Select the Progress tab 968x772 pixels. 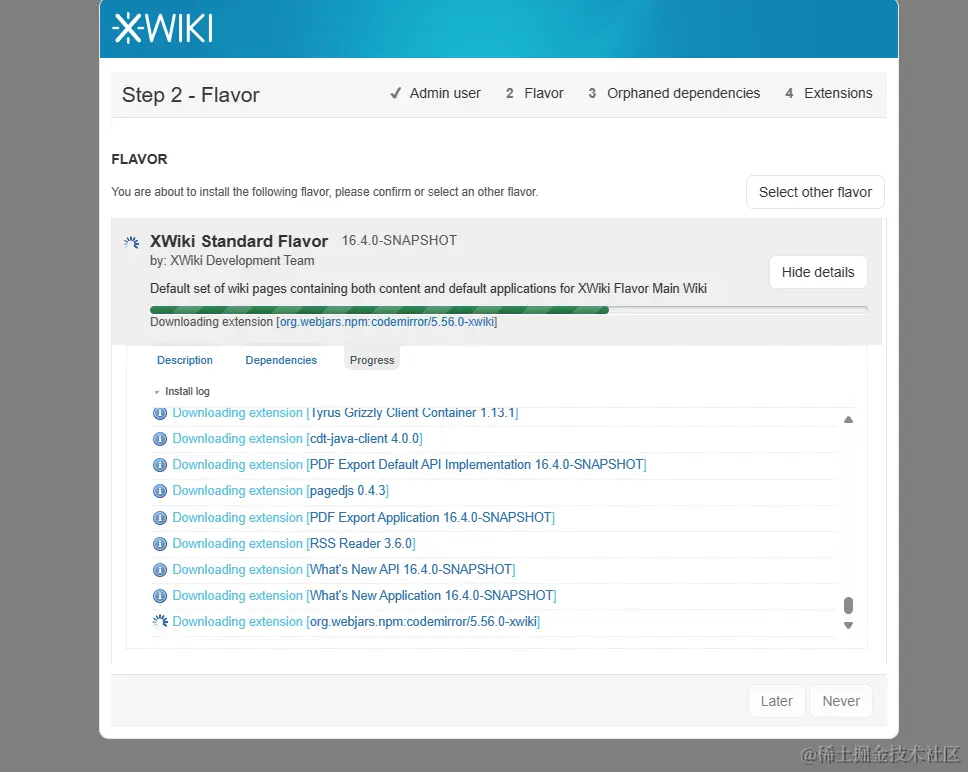372,360
